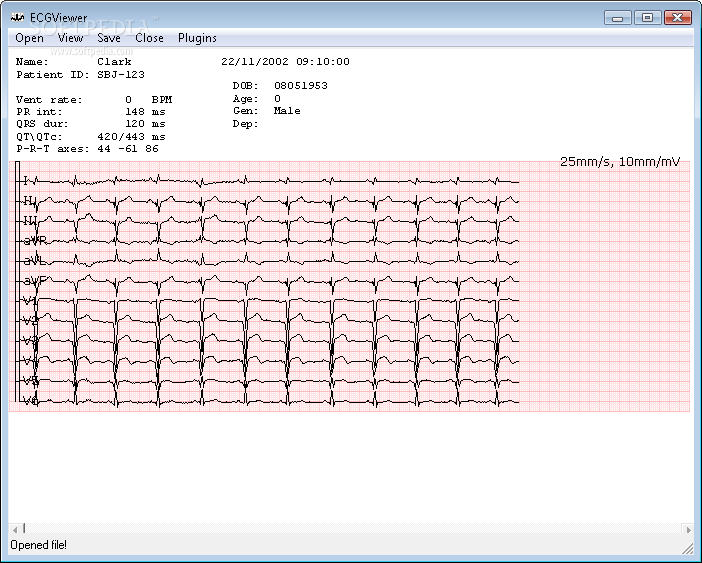The height and width of the screenshot is (563, 702).
Task: Click the Opened file! status message
Action: 39,545
